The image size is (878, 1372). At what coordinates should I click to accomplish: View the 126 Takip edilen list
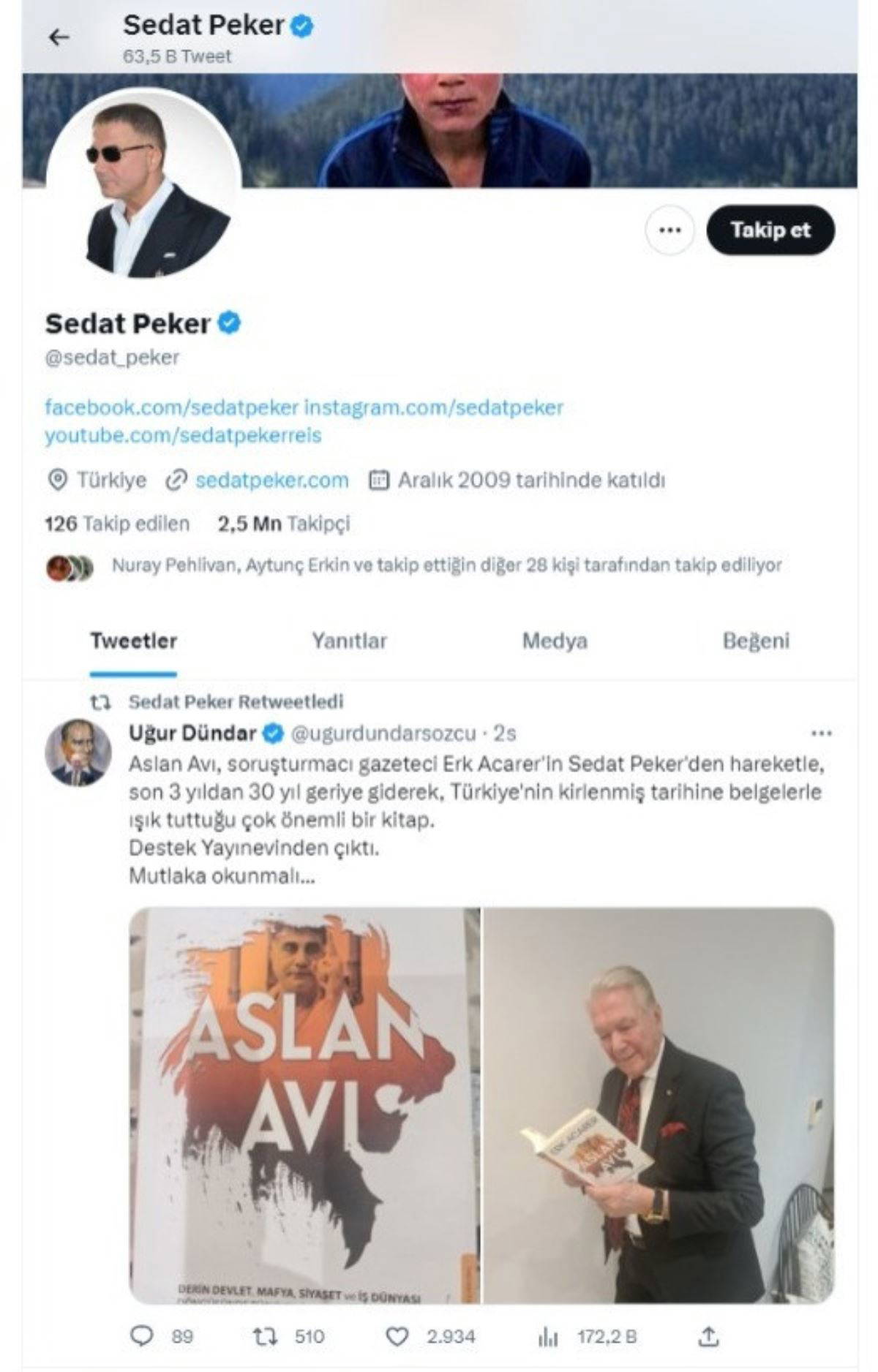click(x=117, y=524)
